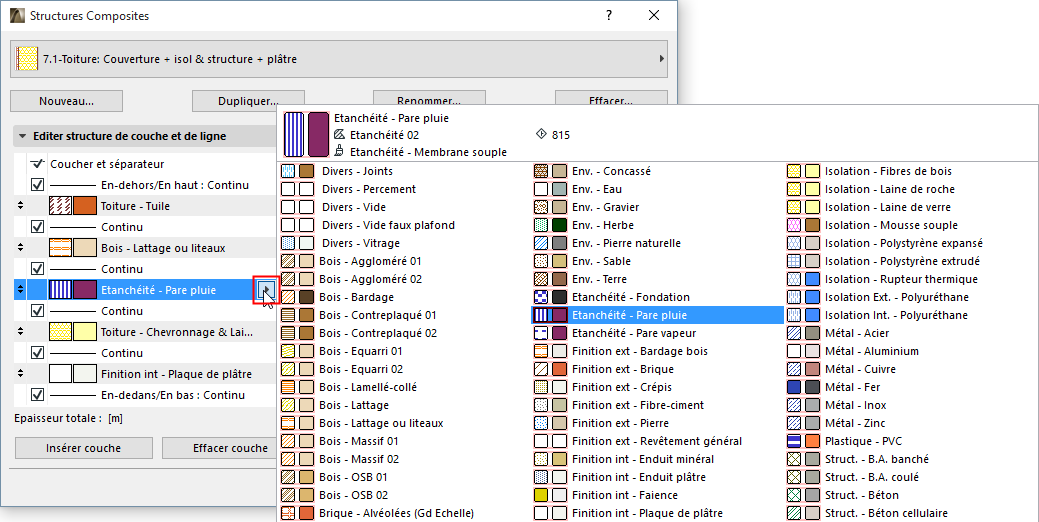Click Isolation - Rupteur thermique hatch icon
This screenshot has width=1039, height=522.
click(x=794, y=280)
